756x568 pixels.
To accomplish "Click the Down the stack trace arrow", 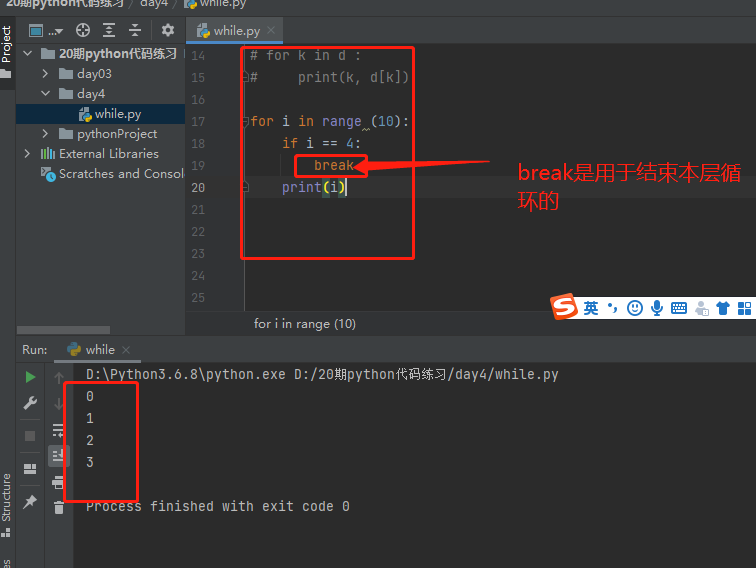I will (59, 404).
